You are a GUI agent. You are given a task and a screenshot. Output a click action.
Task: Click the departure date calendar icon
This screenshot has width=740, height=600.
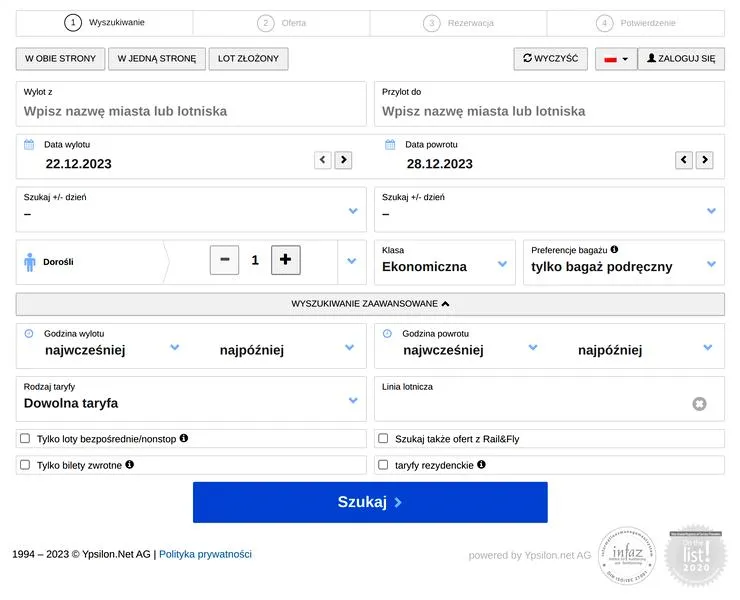click(29, 144)
